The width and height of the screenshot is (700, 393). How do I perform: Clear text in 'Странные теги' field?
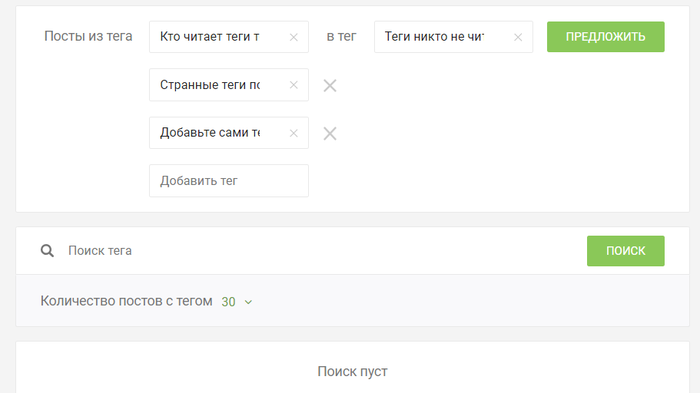pos(293,85)
